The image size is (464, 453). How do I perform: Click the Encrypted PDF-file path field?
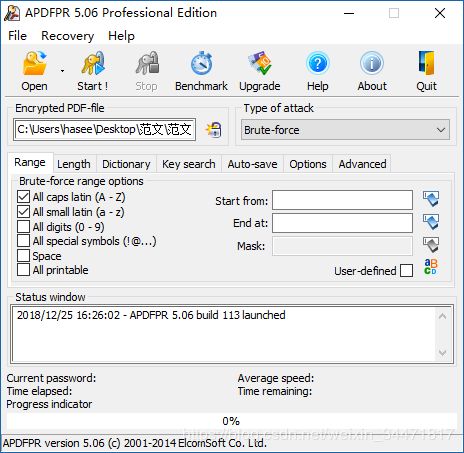104,129
